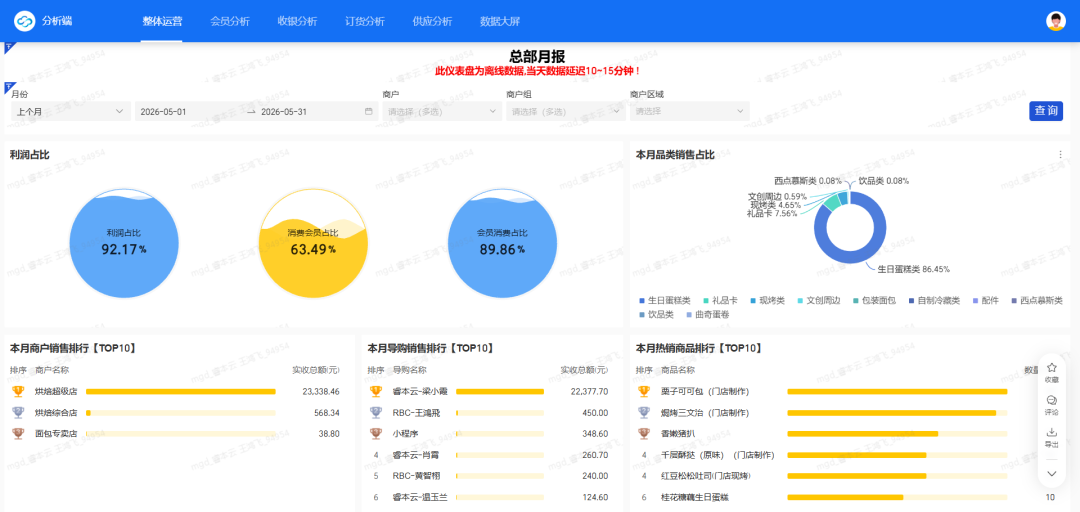Click the 礼品卡 7.56% chart label
This screenshot has width=1080, height=512.
771,214
